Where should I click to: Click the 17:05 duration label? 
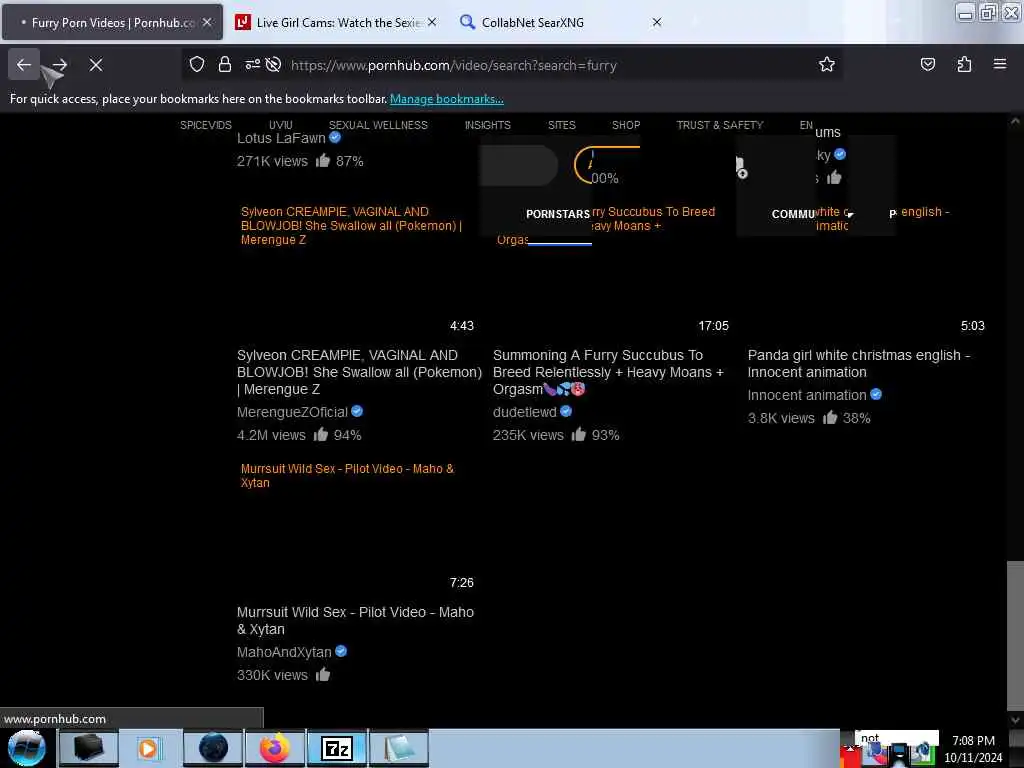pos(713,325)
